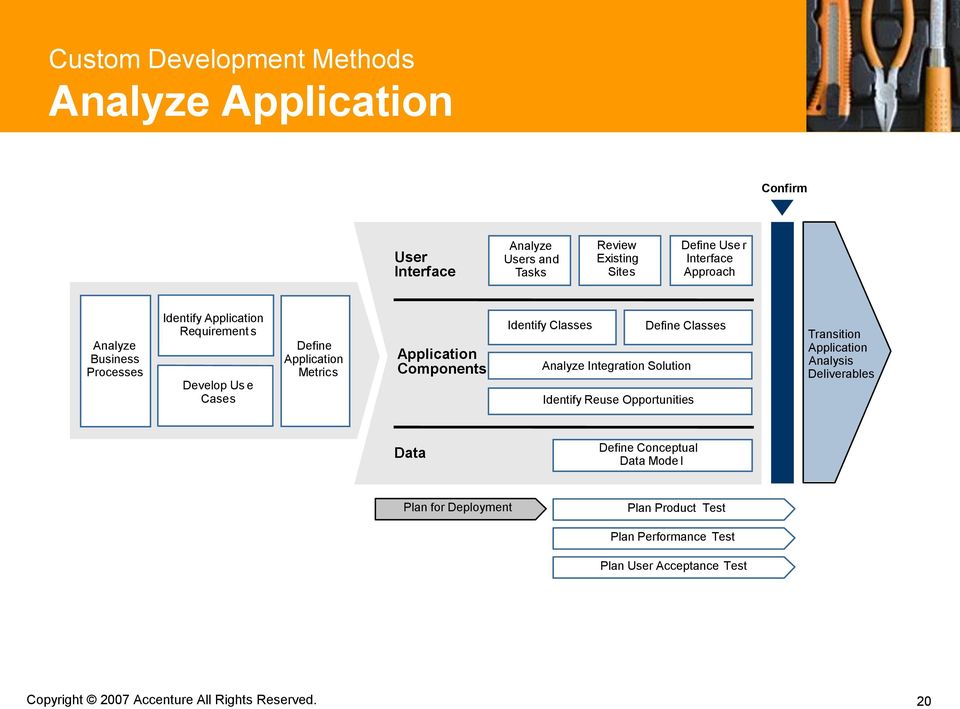Select the Plan User Acceptance Test arrow

point(673,567)
